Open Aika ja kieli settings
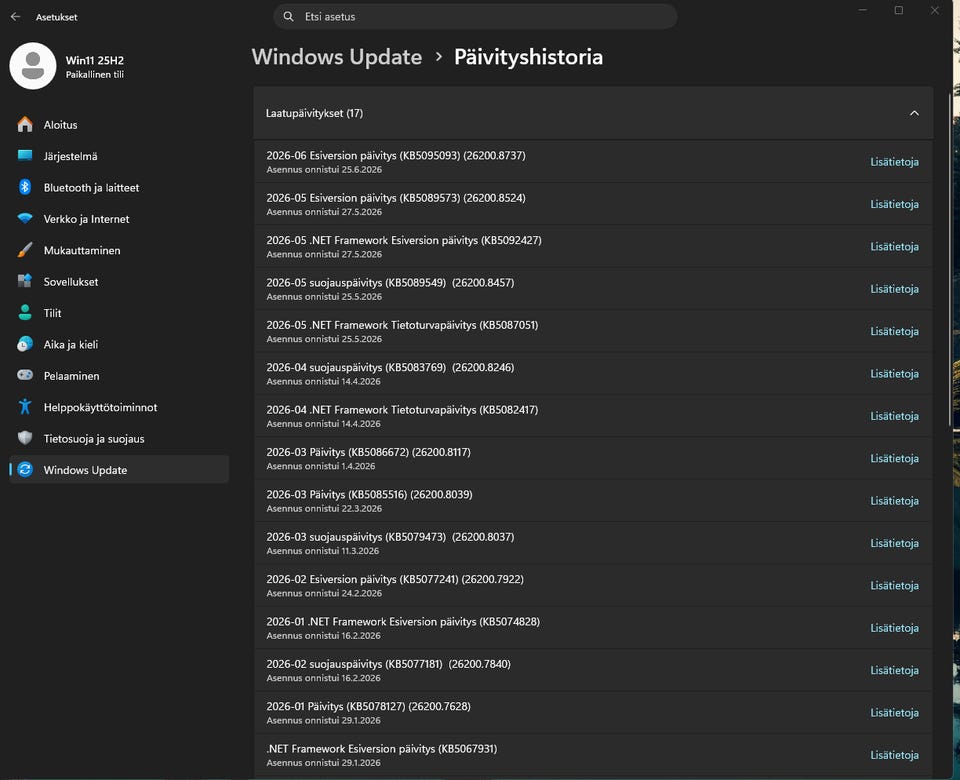The image size is (960, 780). [119, 345]
